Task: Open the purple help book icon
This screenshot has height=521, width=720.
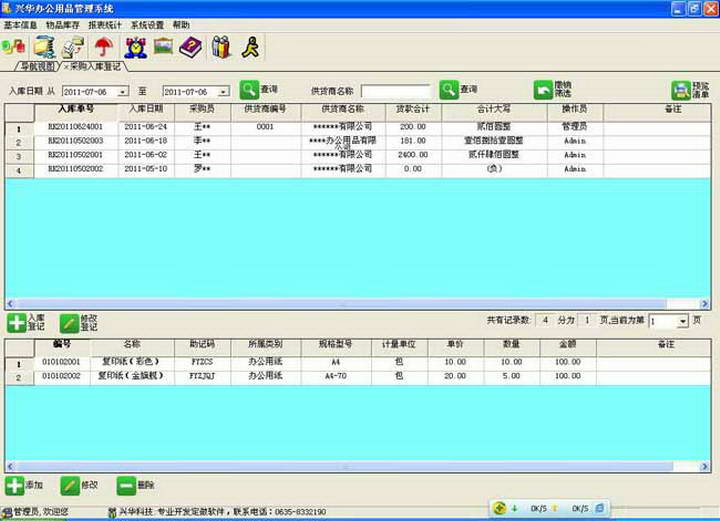Action: point(190,46)
